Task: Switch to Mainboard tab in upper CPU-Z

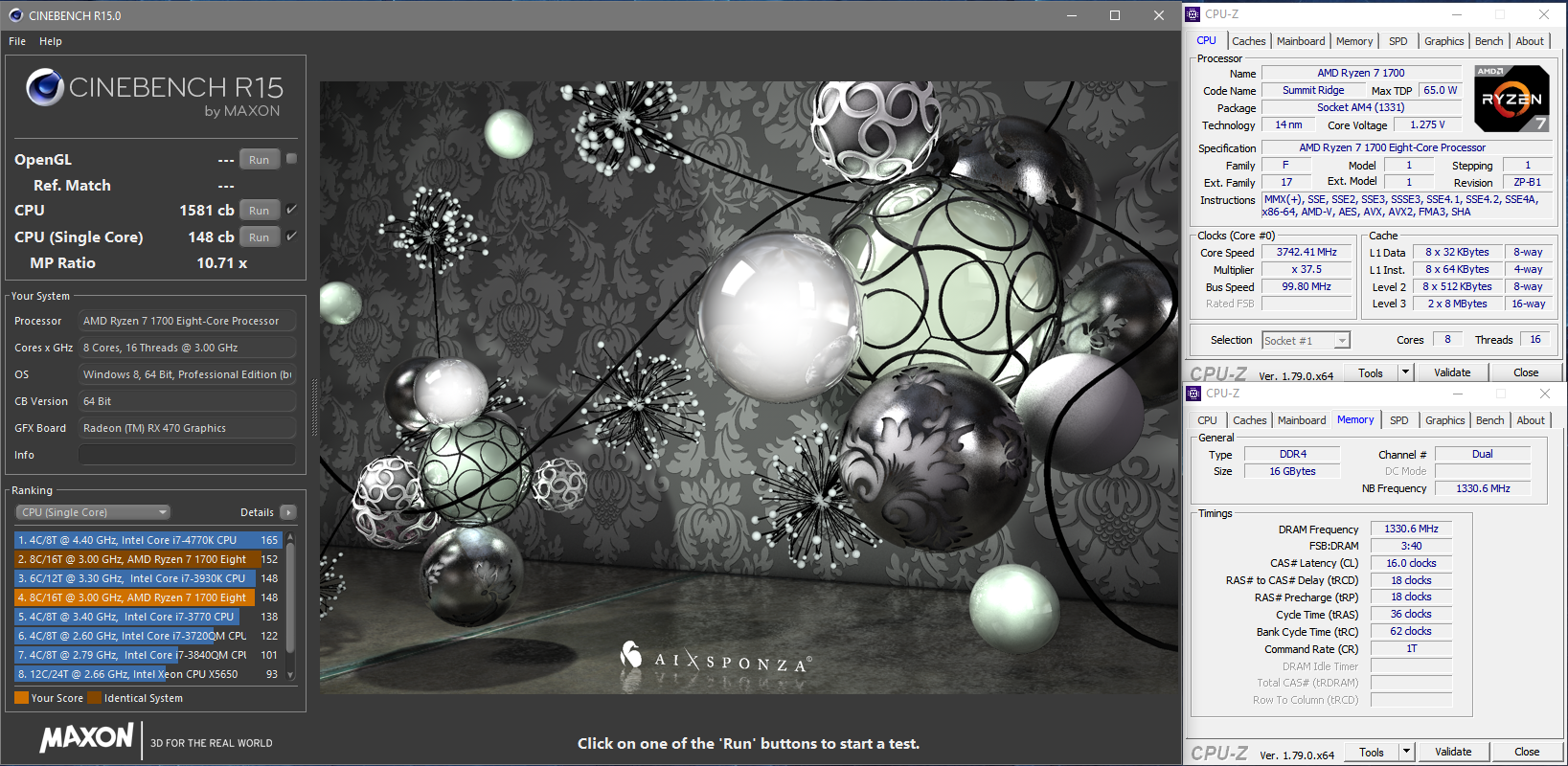Action: coord(1301,41)
